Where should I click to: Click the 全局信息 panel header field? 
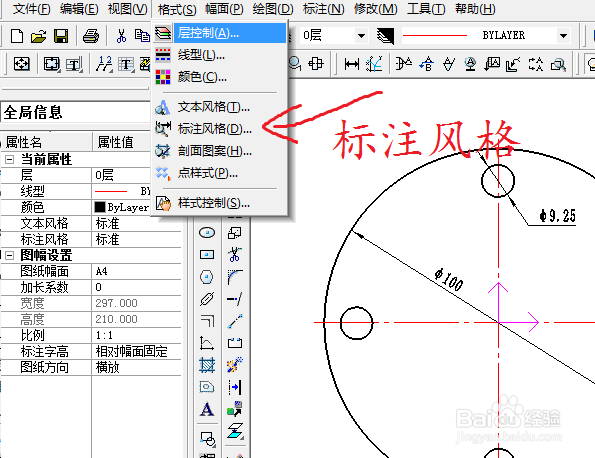click(76, 112)
